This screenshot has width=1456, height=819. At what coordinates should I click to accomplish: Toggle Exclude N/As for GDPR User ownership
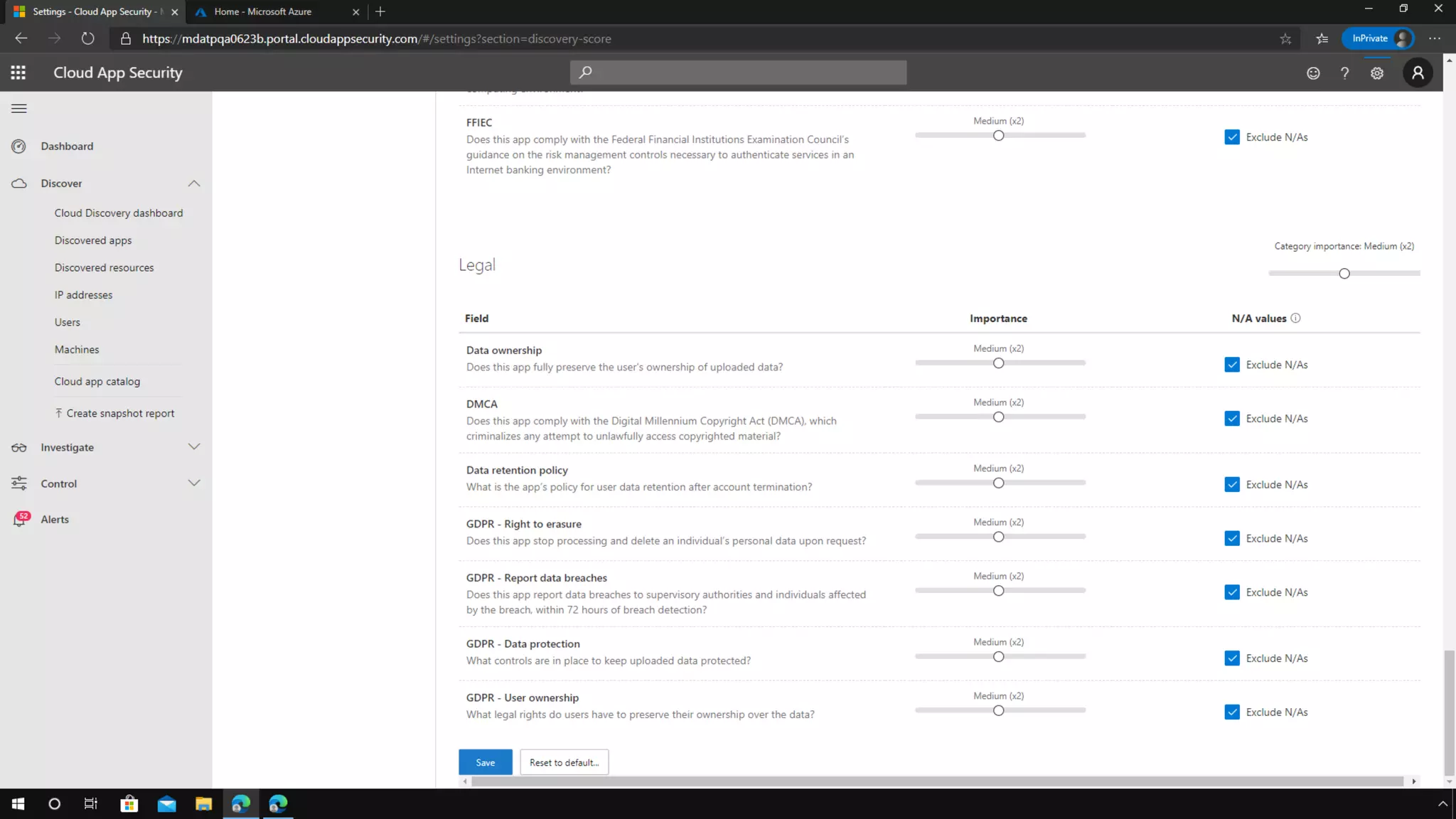click(x=1232, y=712)
